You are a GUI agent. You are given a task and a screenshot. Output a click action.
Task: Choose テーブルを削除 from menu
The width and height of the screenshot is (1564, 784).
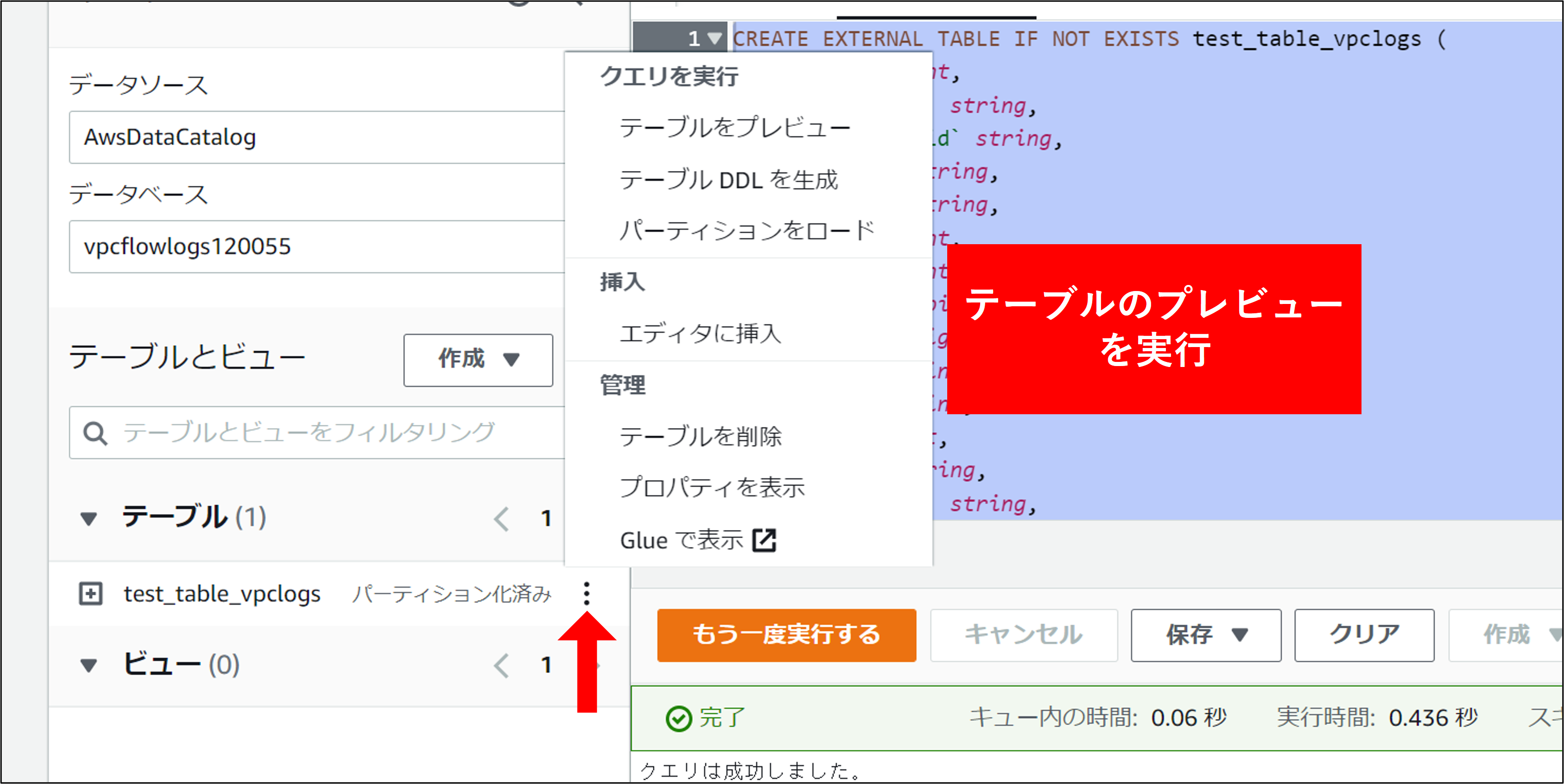coord(700,436)
